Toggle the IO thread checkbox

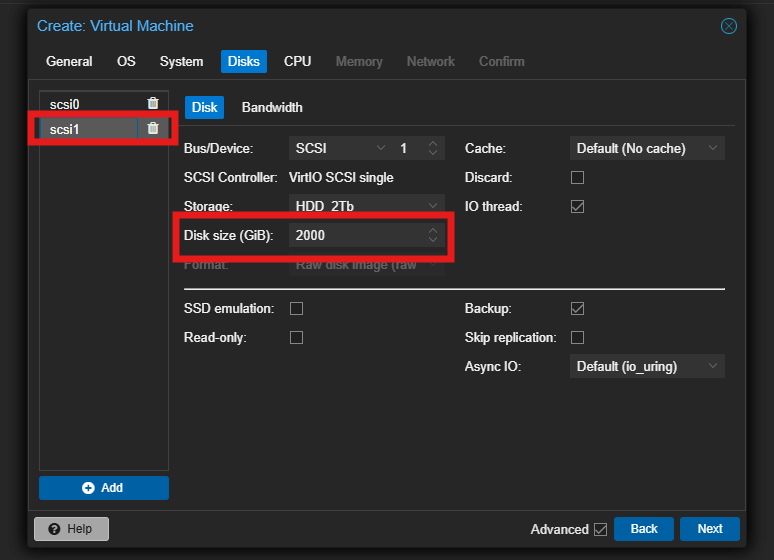coord(577,206)
